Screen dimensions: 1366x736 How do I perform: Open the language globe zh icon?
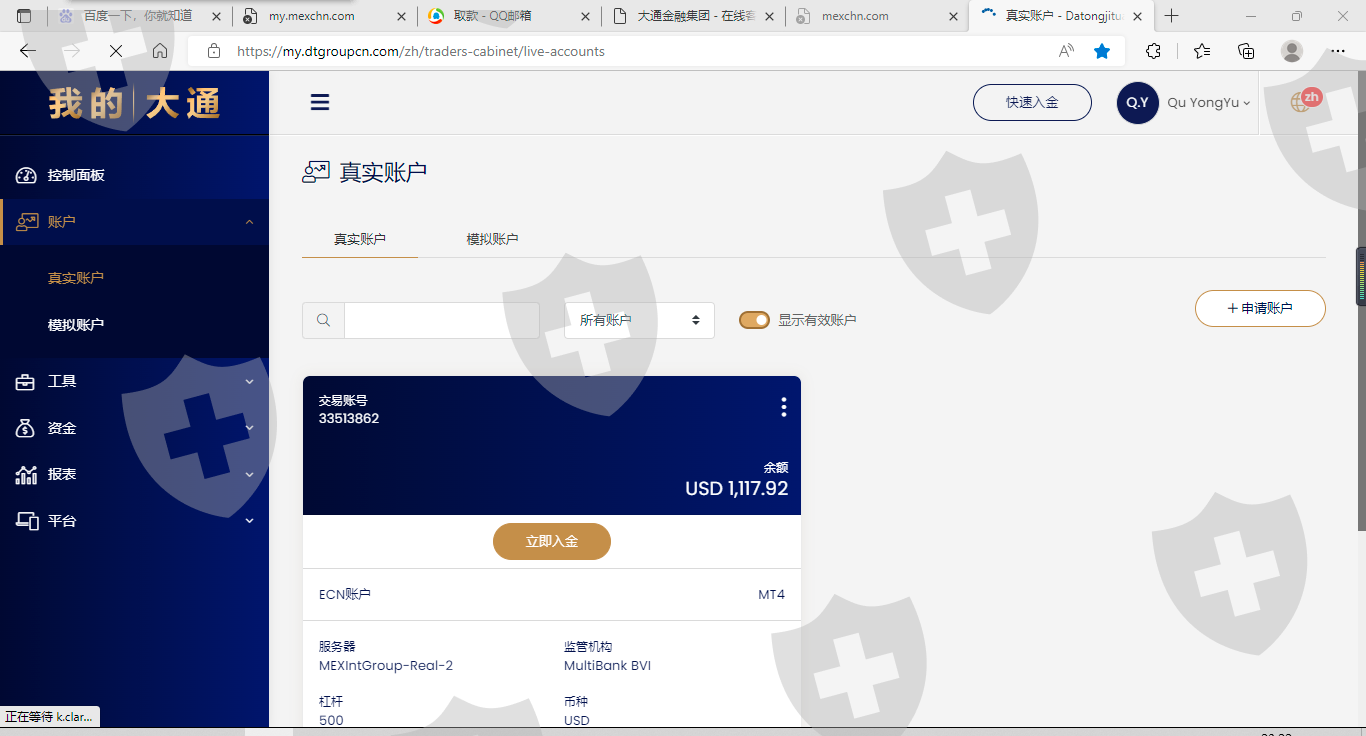click(x=1305, y=99)
